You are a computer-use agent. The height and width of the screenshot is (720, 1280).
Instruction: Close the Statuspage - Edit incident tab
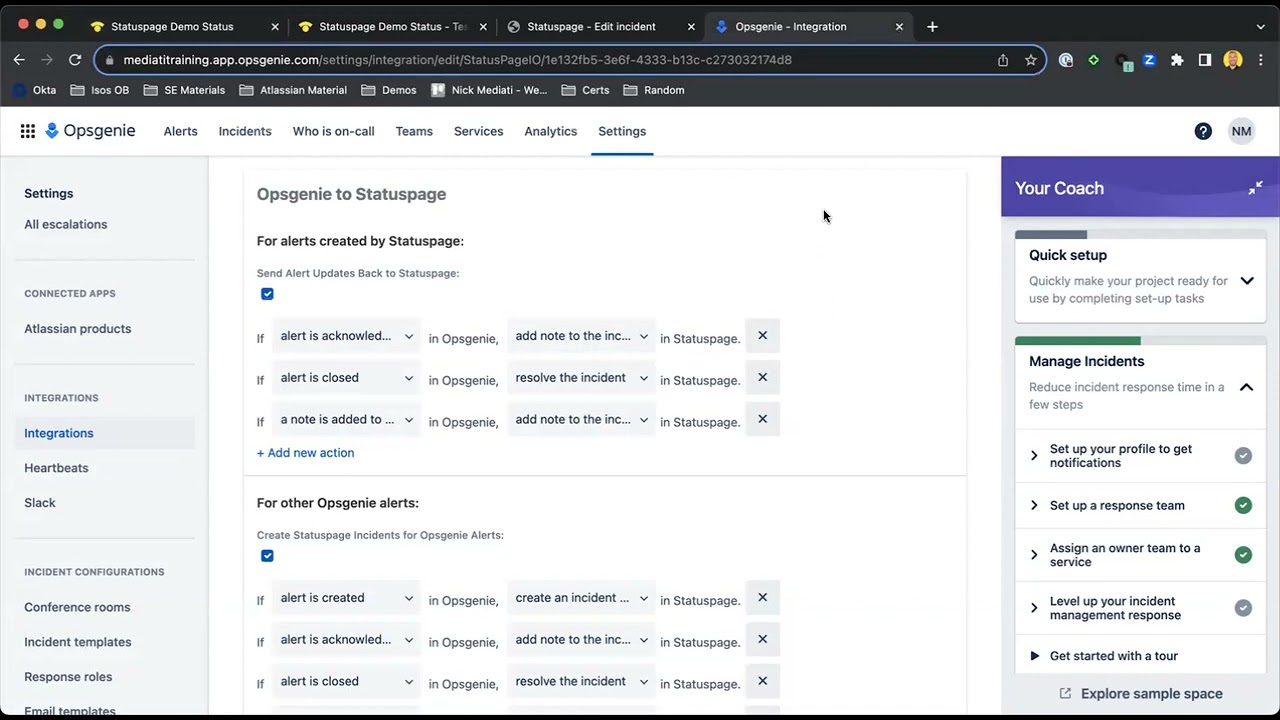coord(691,27)
